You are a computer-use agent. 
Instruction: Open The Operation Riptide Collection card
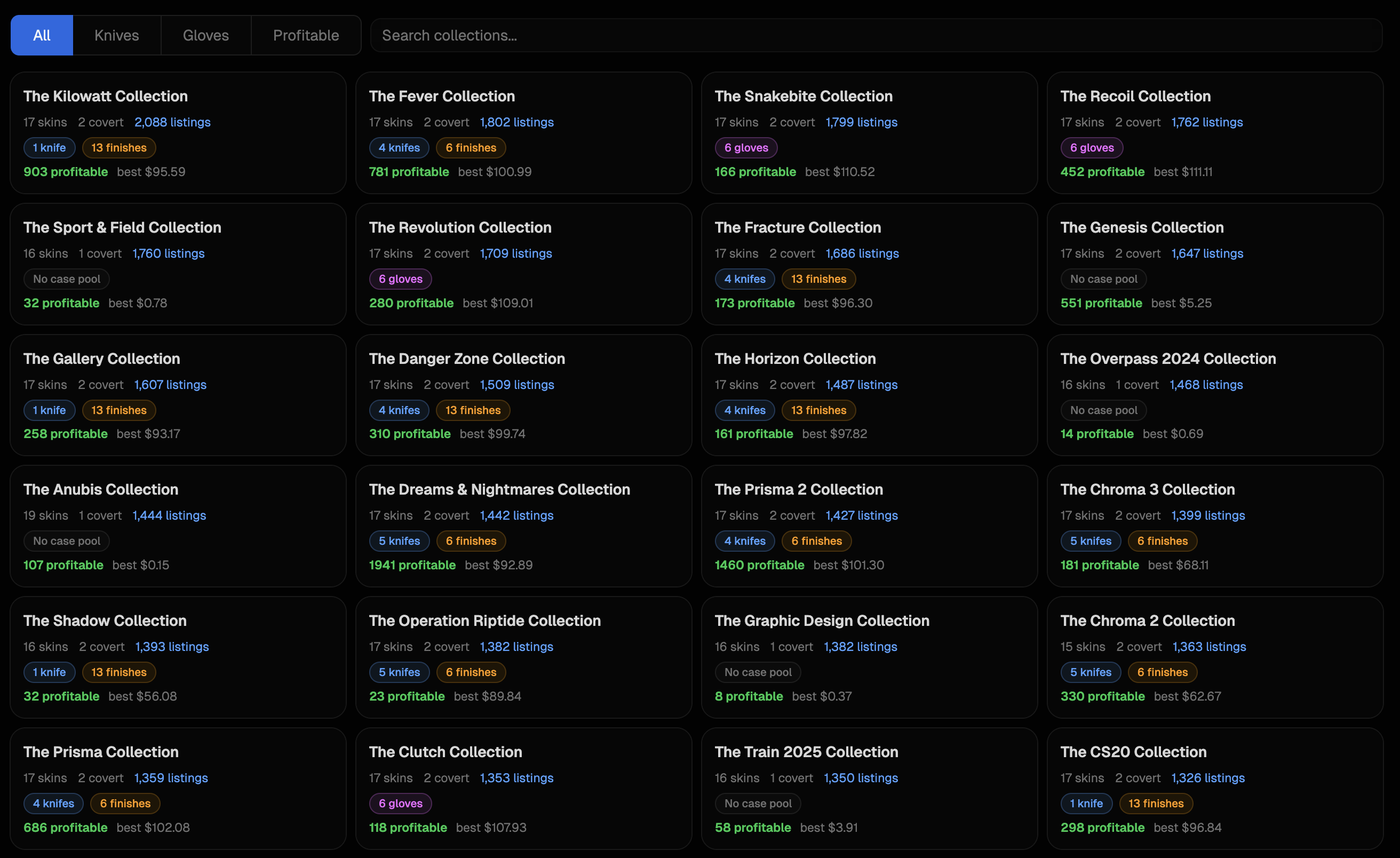(484, 621)
